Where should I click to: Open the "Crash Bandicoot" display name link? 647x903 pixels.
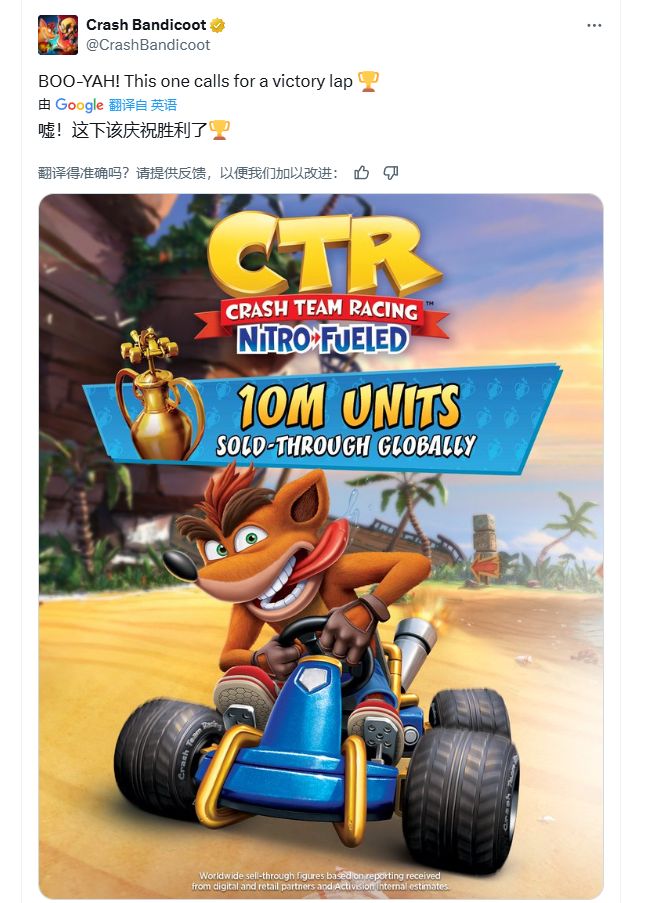[145, 25]
